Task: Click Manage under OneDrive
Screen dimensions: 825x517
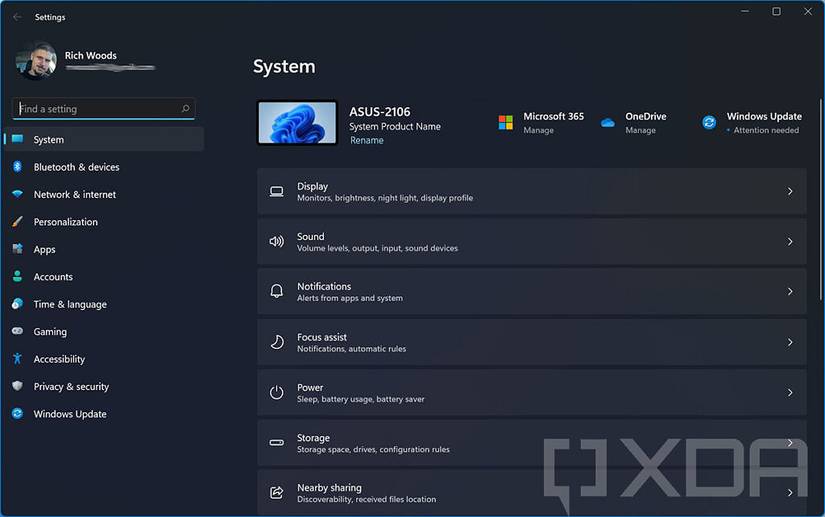Action: [640, 130]
